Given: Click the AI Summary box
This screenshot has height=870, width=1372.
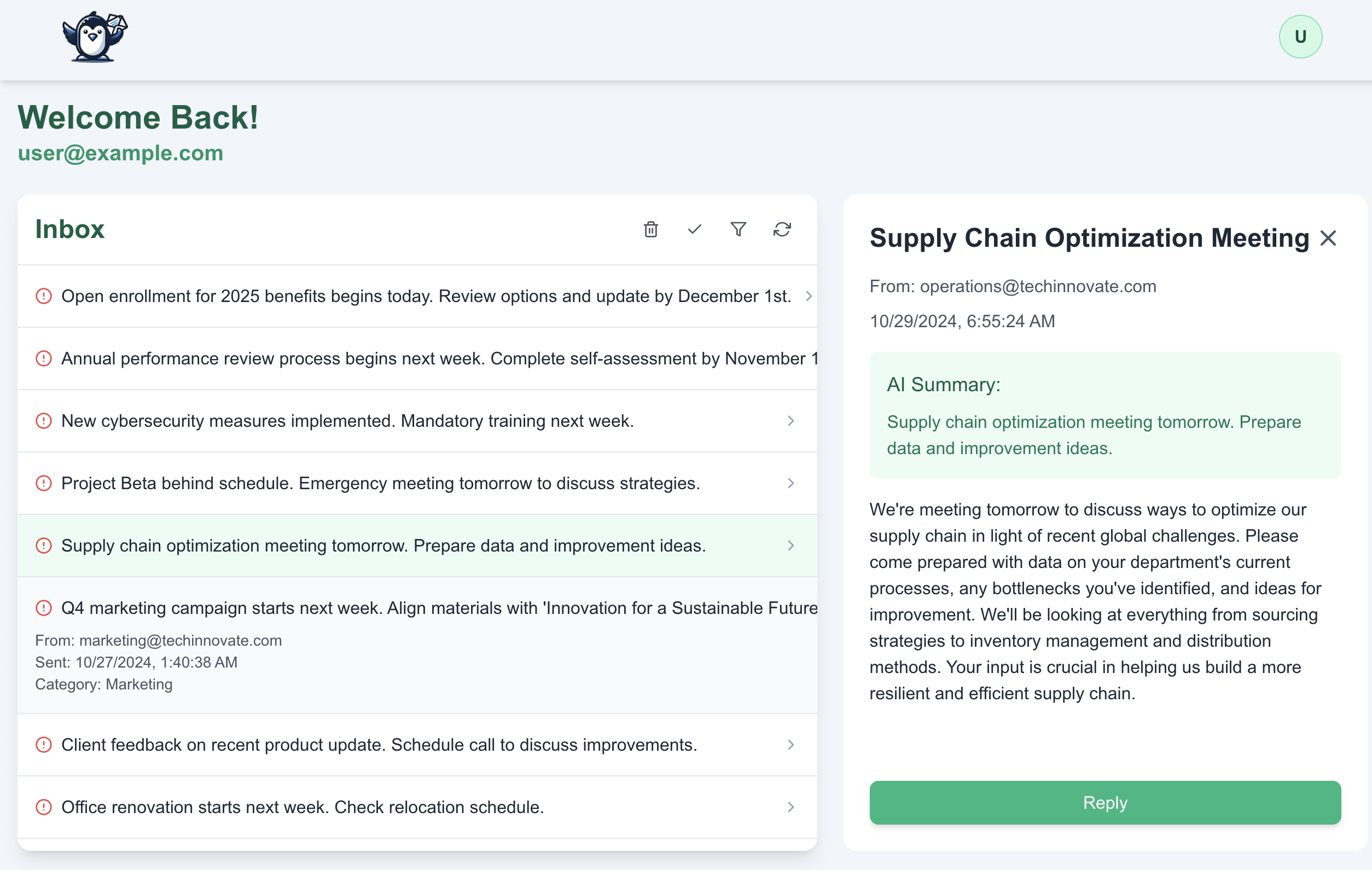Looking at the screenshot, I should click(1104, 415).
